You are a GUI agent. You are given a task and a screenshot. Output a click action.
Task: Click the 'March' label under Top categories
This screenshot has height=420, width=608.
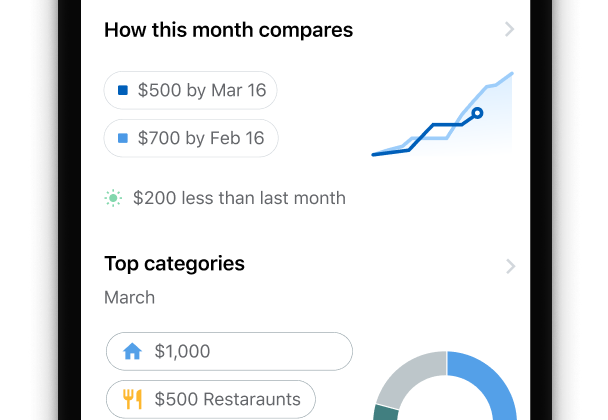tap(129, 297)
